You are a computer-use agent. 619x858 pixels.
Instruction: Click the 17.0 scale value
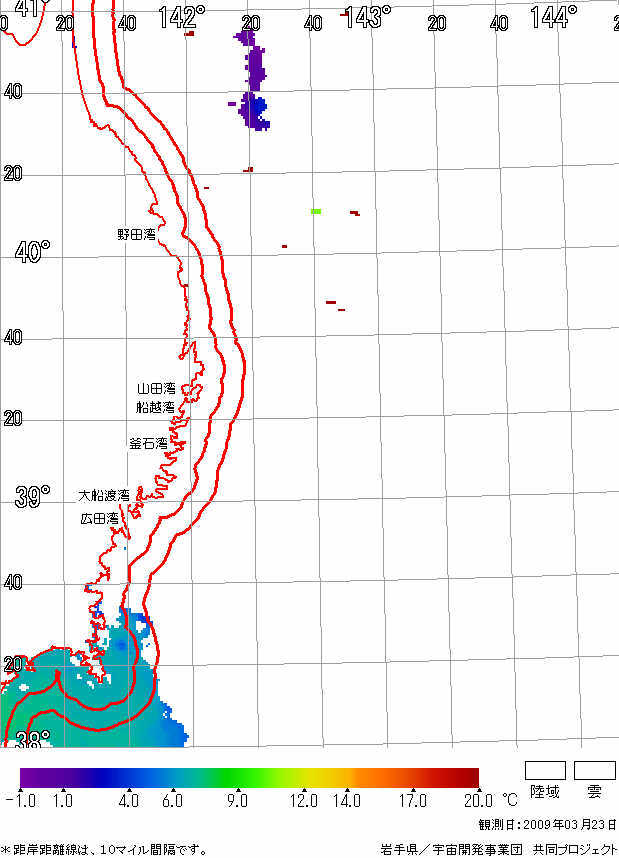[413, 801]
